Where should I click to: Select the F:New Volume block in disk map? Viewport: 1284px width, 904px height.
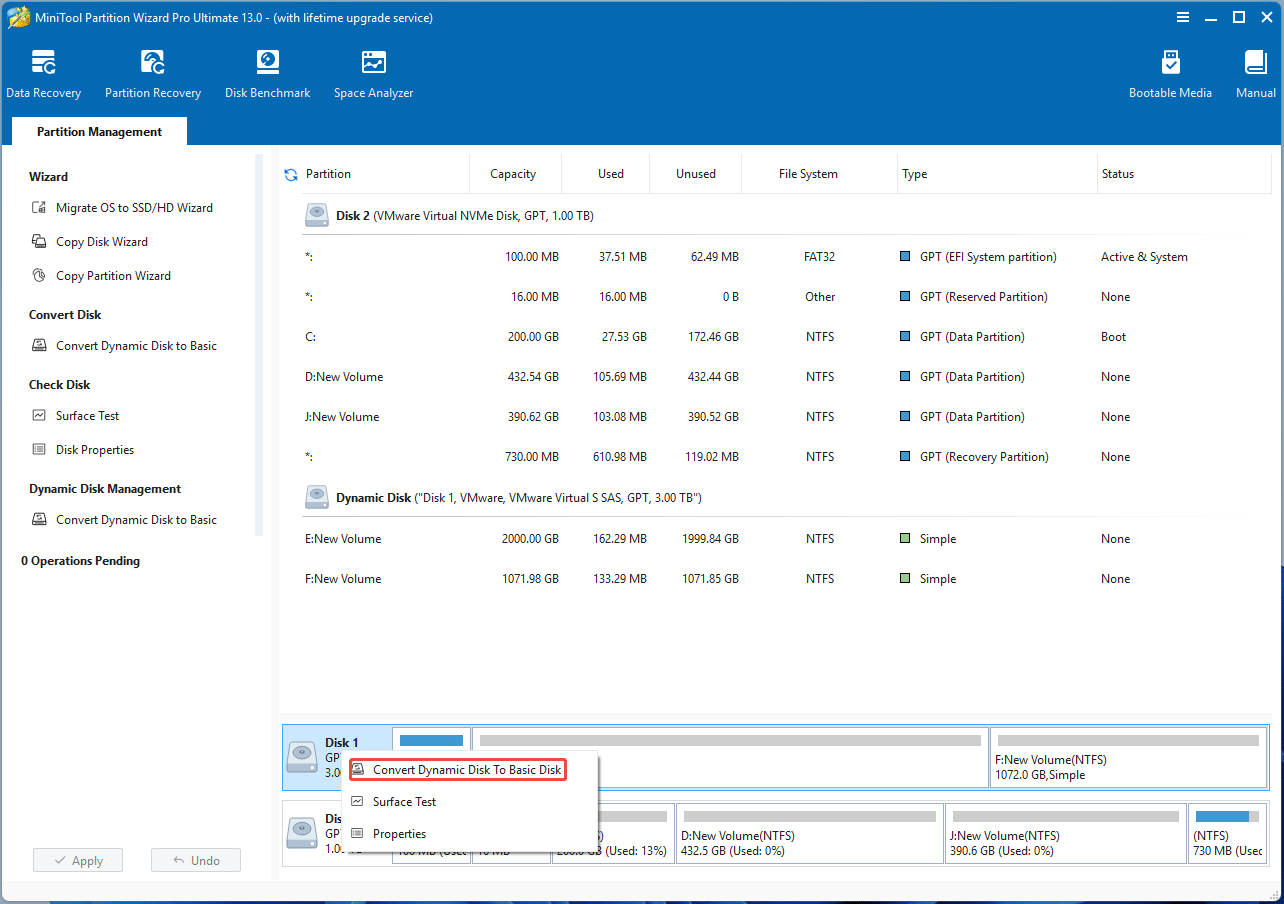(x=1128, y=759)
